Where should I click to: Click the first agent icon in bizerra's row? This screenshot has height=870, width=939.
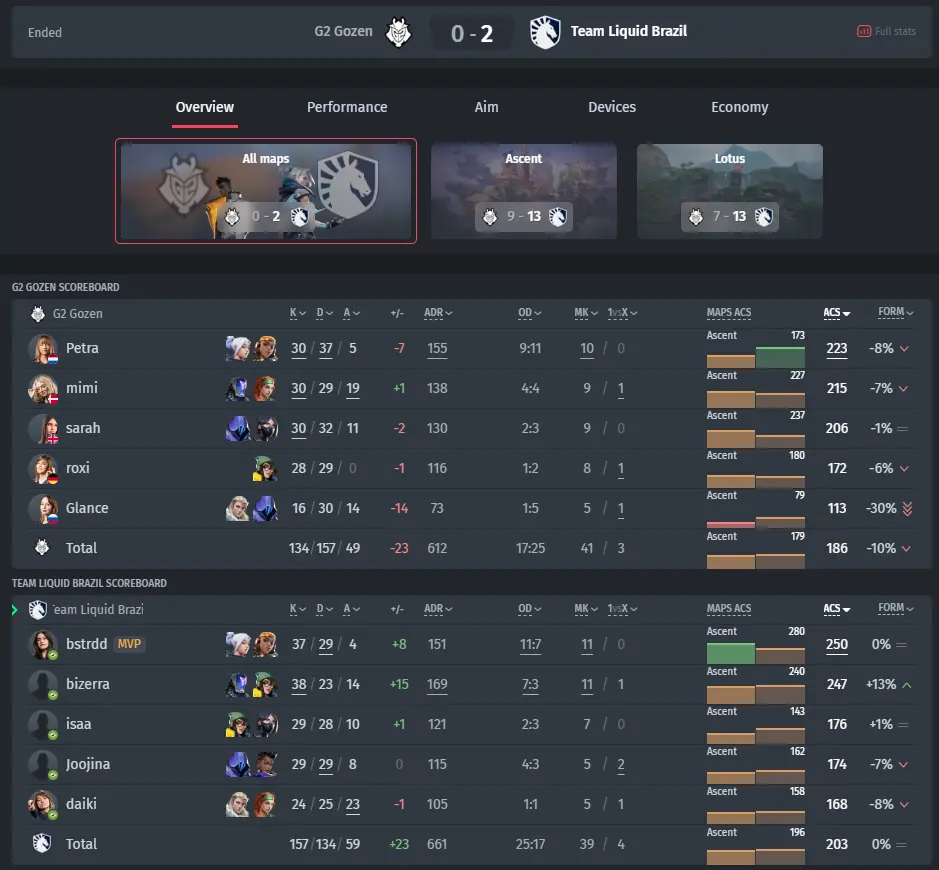238,684
